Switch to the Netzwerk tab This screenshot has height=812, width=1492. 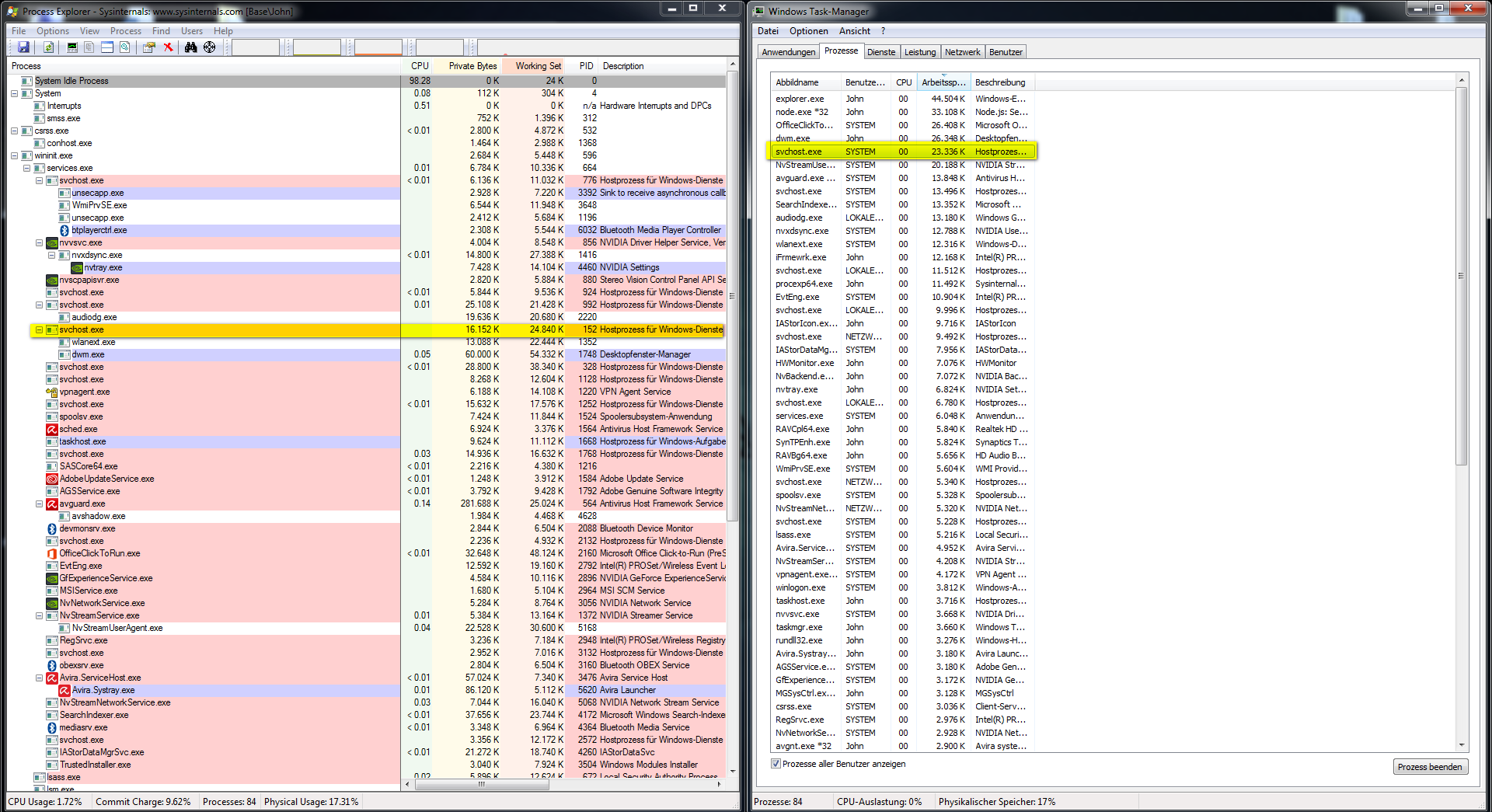[963, 52]
